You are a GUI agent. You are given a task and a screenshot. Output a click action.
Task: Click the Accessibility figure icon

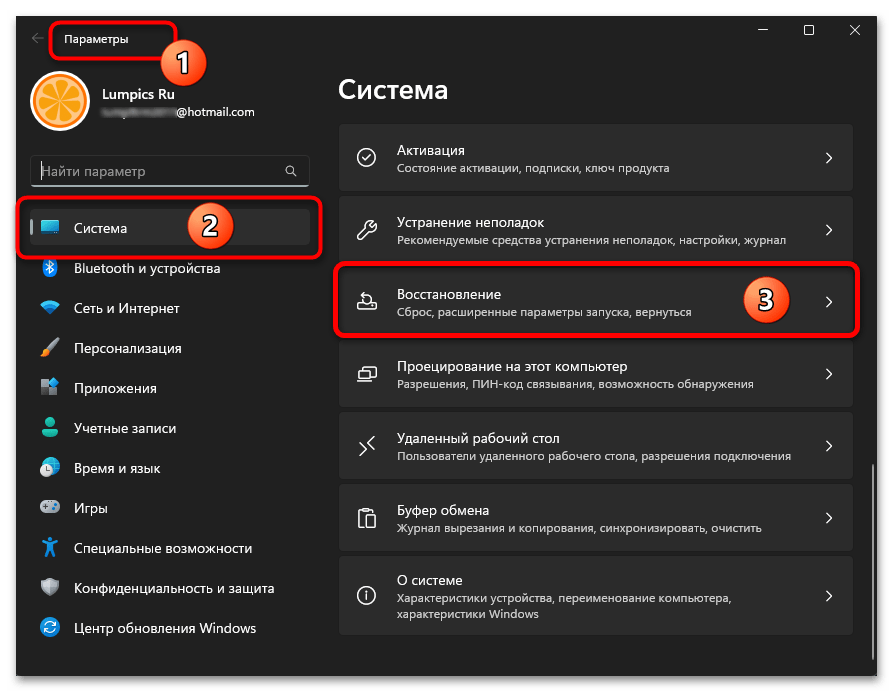tap(50, 547)
